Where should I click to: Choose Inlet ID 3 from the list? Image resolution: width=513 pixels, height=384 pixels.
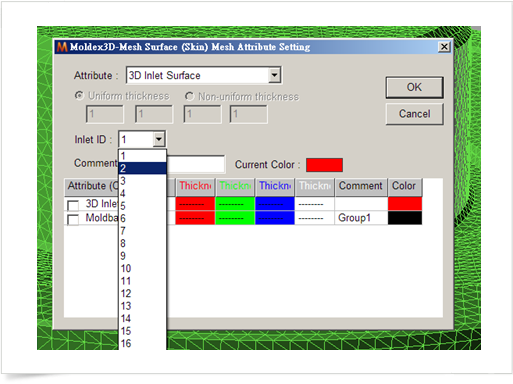pyautogui.click(x=142, y=181)
